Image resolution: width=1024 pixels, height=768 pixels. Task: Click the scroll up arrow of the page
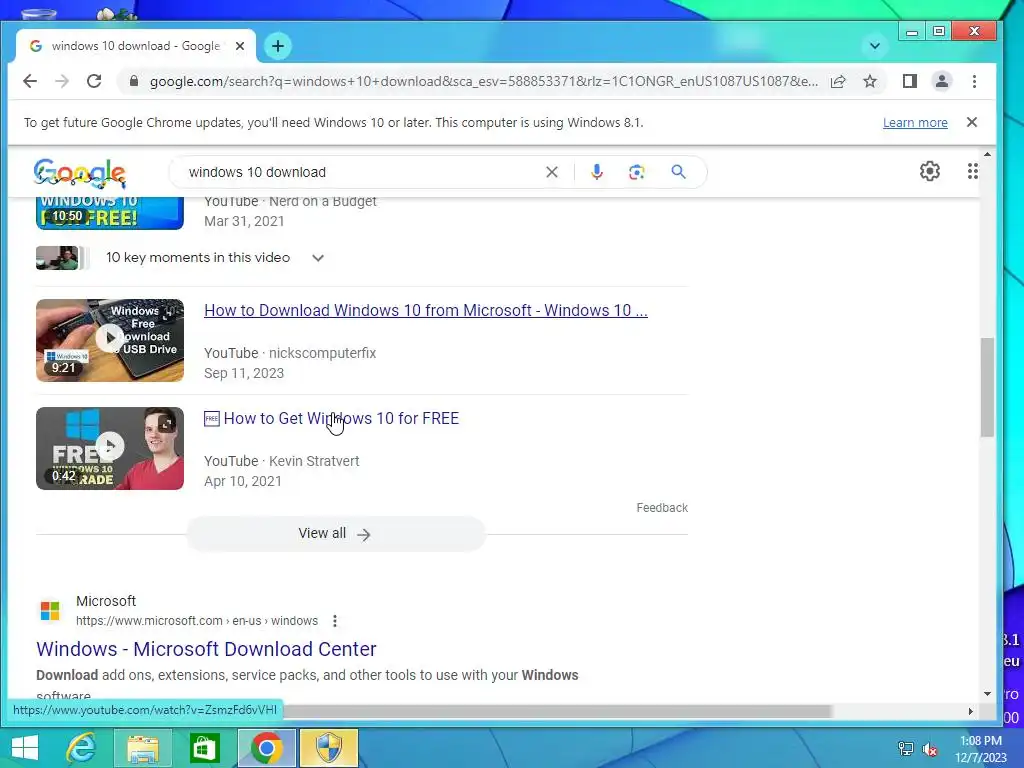[987, 155]
